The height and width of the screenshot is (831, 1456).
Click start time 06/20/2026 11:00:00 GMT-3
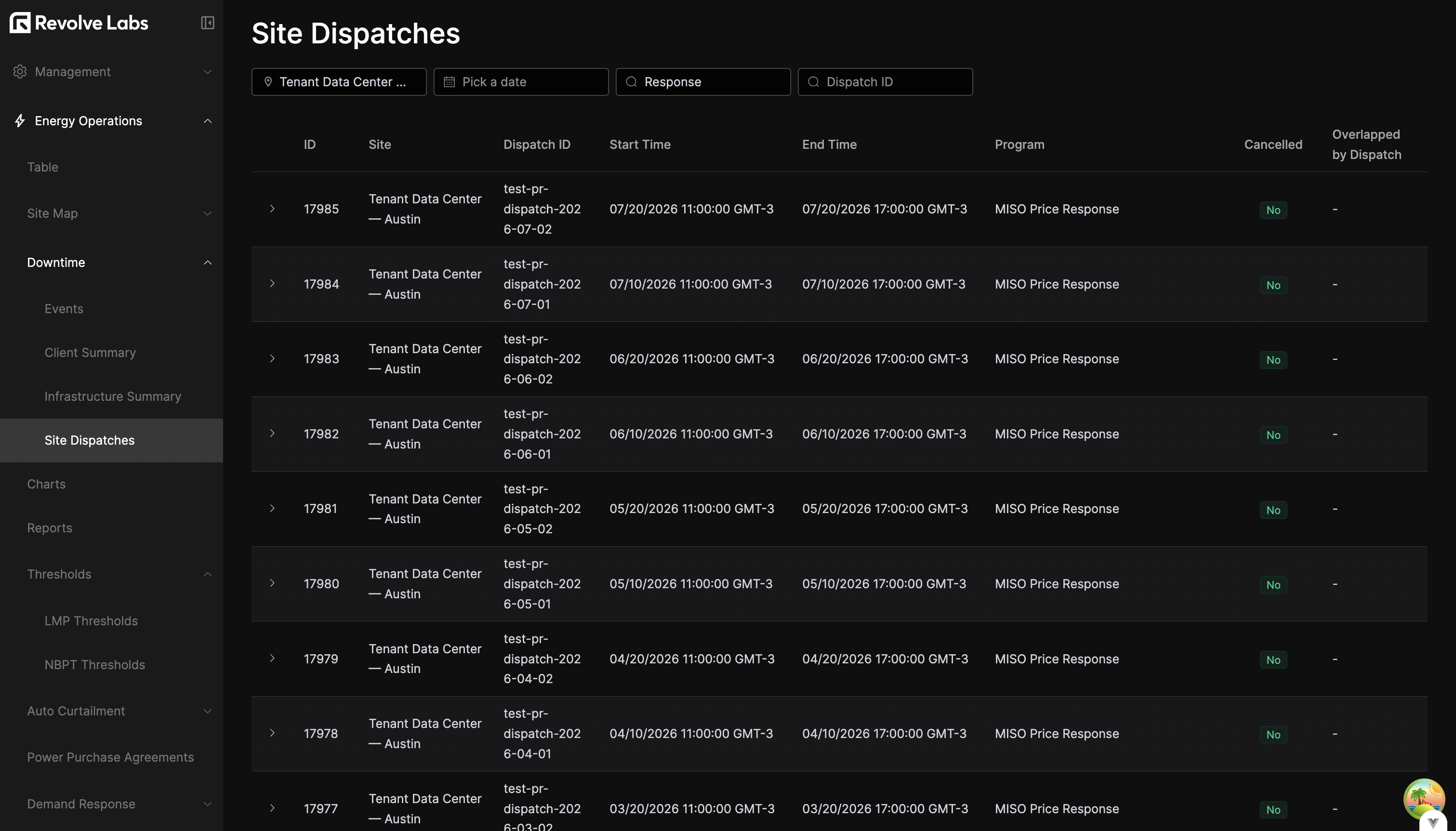(x=692, y=359)
